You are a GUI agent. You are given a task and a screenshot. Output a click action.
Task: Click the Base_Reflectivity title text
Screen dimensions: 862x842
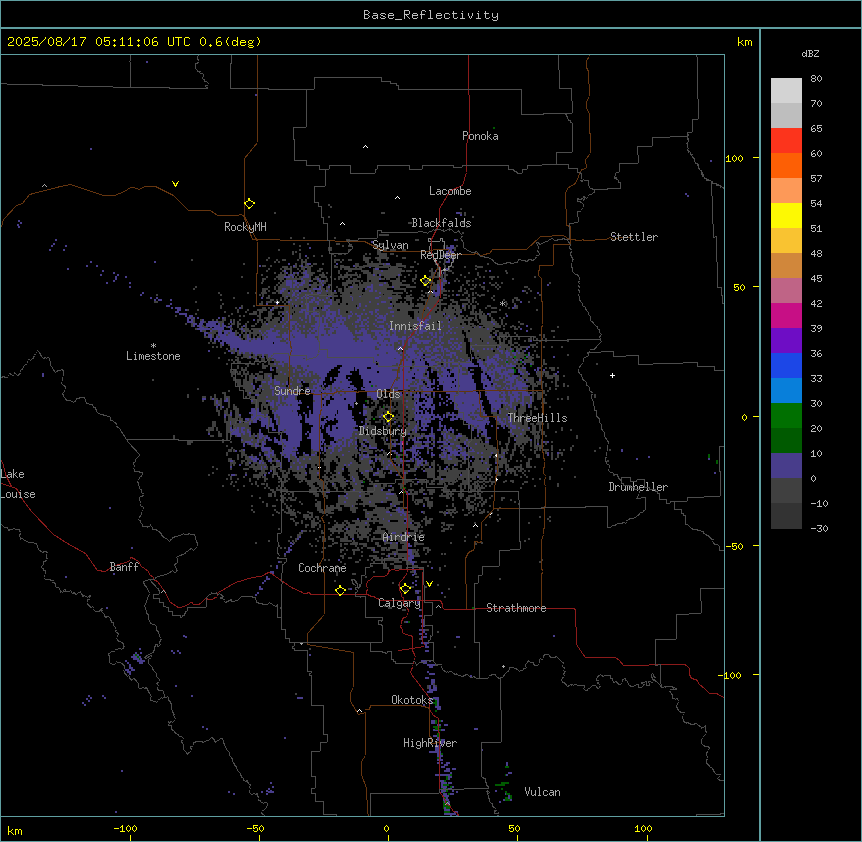pos(431,15)
